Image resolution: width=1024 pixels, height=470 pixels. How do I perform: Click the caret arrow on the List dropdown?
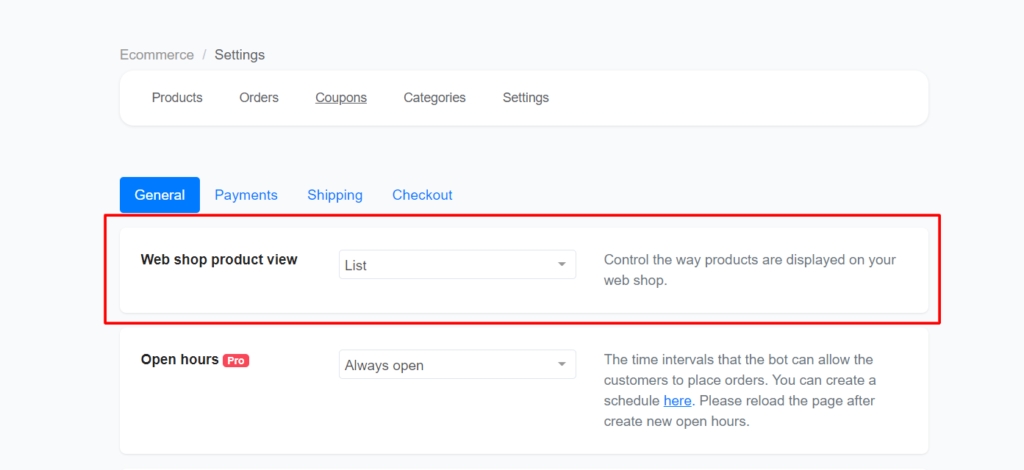[x=562, y=265]
